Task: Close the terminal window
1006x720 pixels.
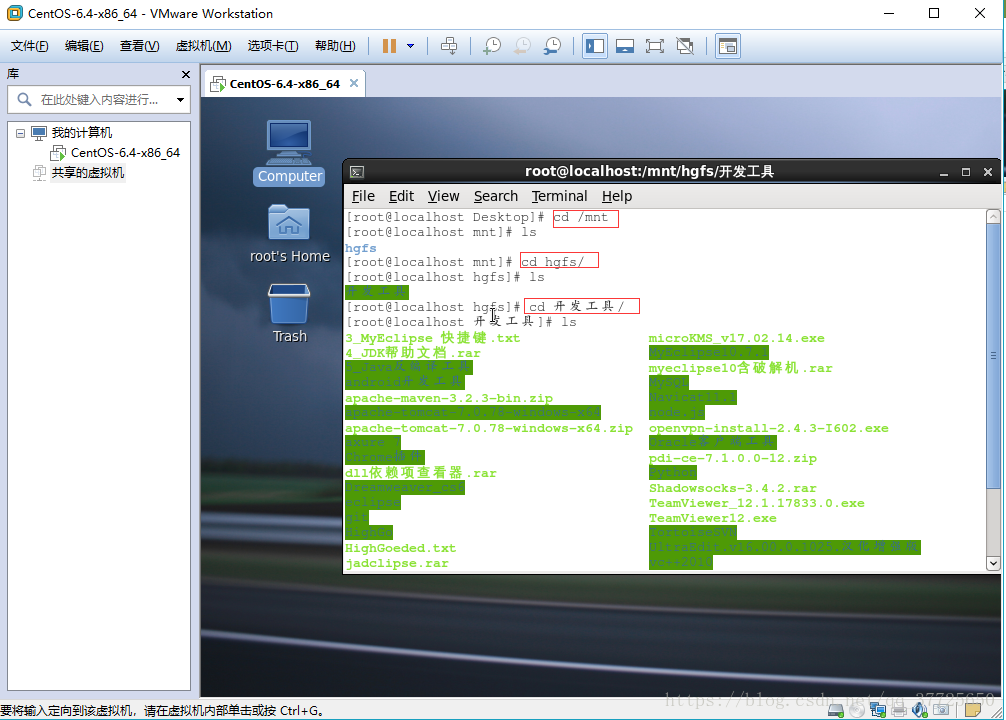Action: 988,172
